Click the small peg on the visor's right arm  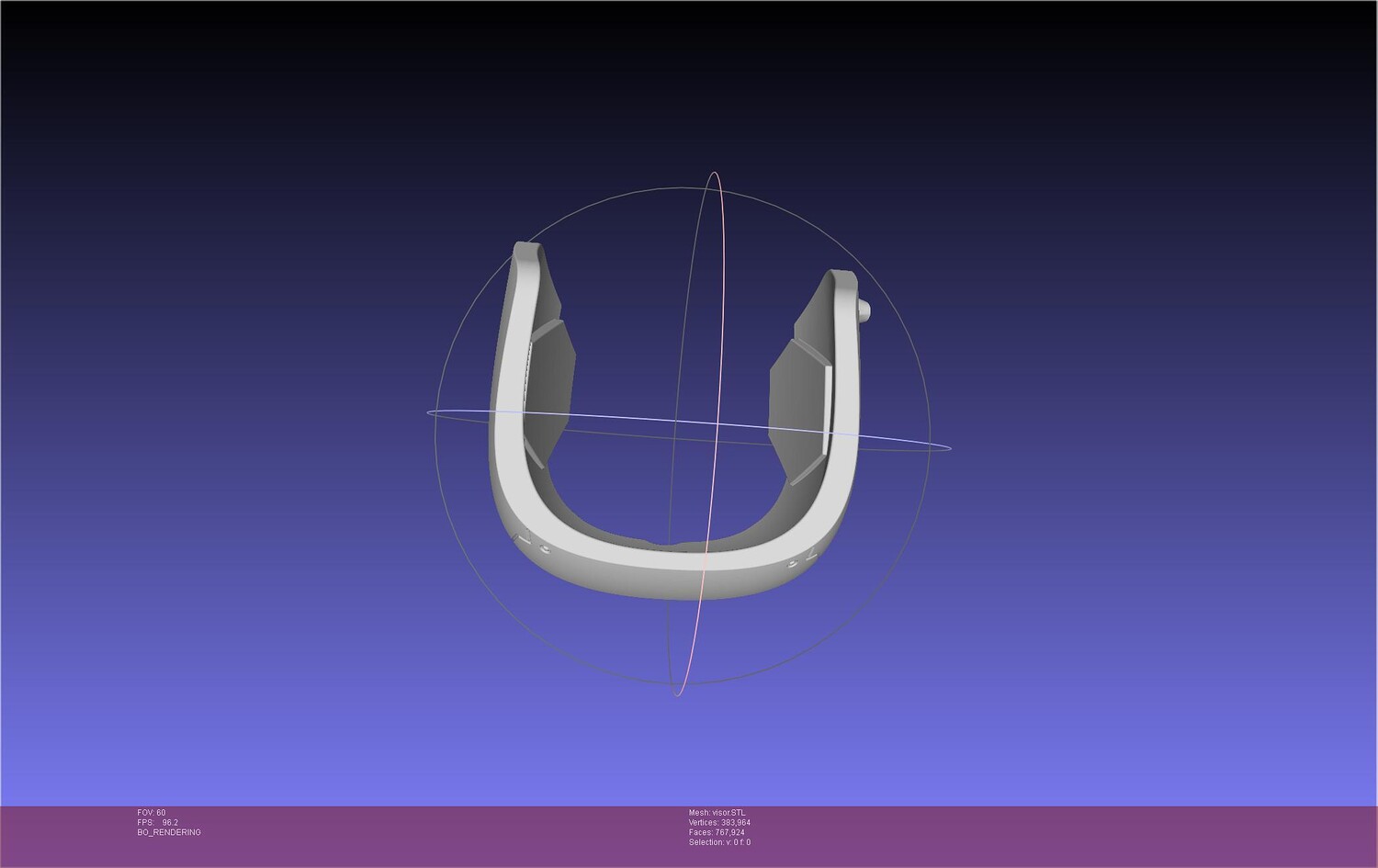coord(864,310)
